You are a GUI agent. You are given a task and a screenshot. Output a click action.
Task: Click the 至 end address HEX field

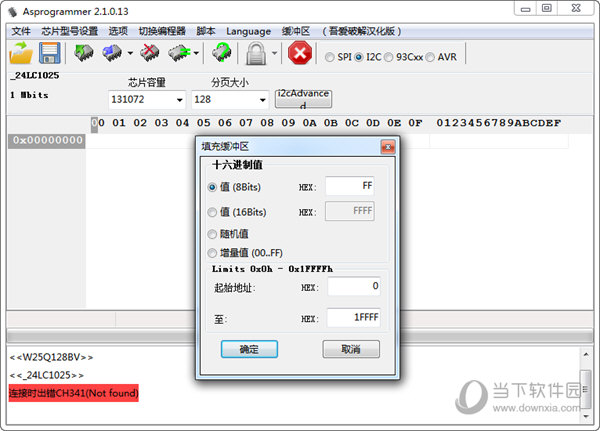click(354, 318)
